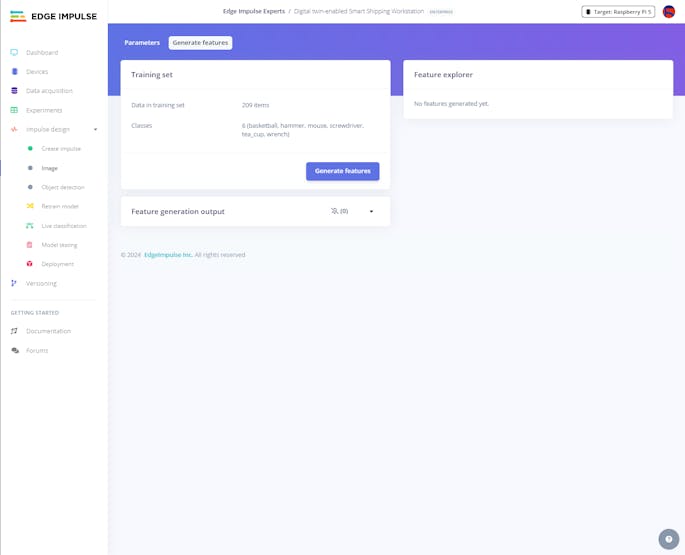685x555 pixels.
Task: Click the green dot by Create impulse
Action: tap(30, 149)
